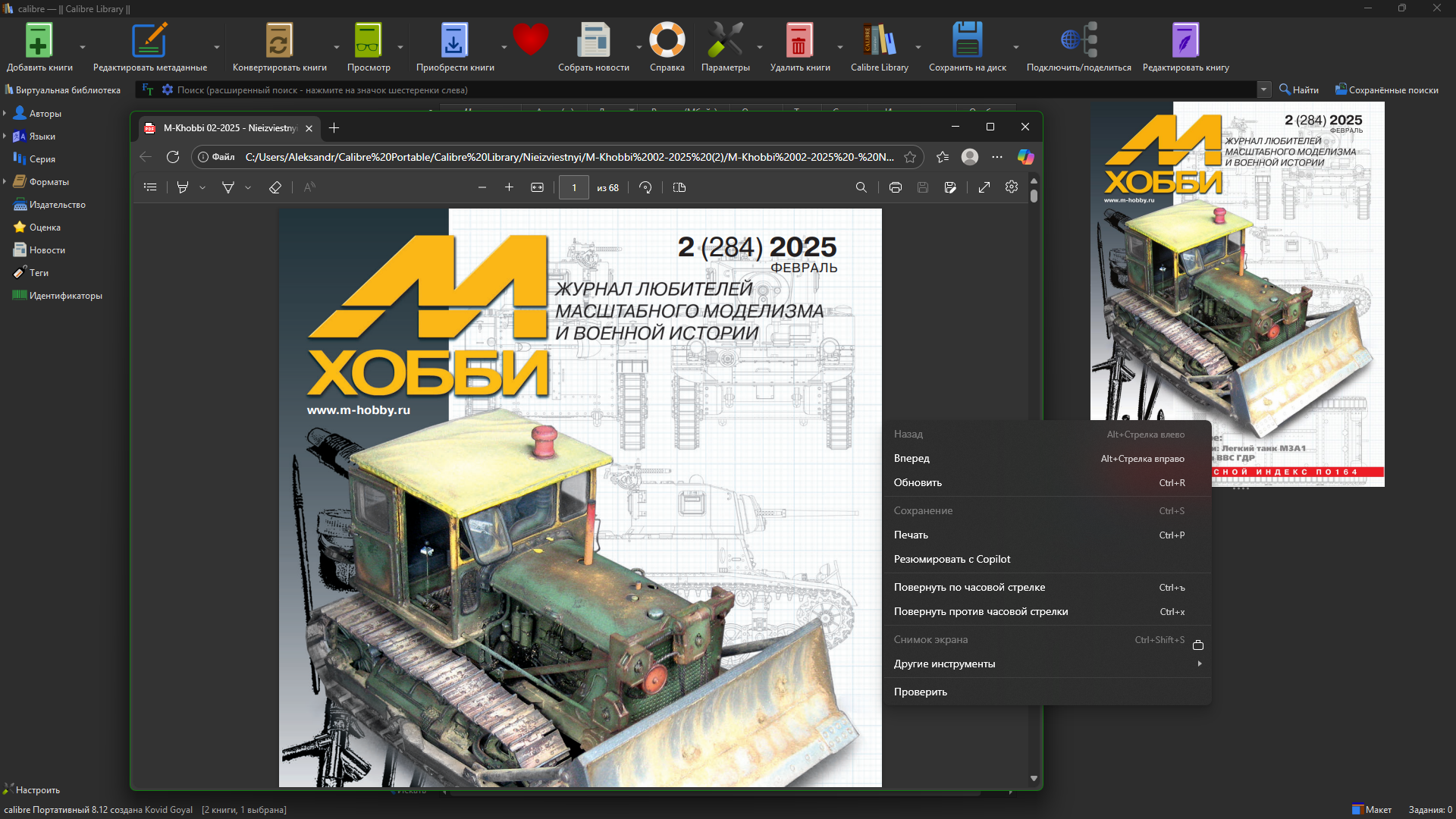1456x819 pixels.
Task: Click the Find search button
Action: tap(1298, 89)
